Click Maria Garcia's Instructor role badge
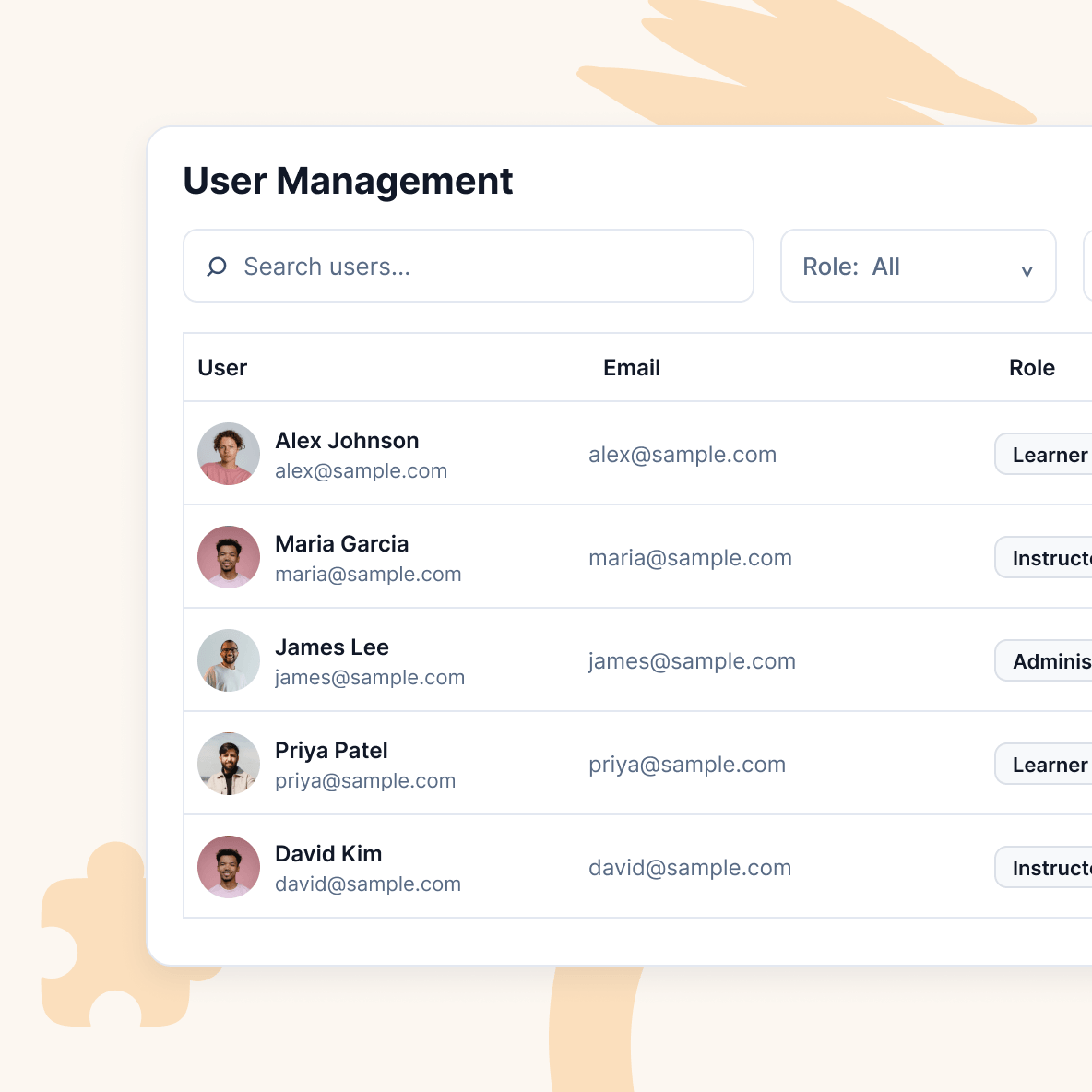The image size is (1092, 1092). tap(1043, 557)
